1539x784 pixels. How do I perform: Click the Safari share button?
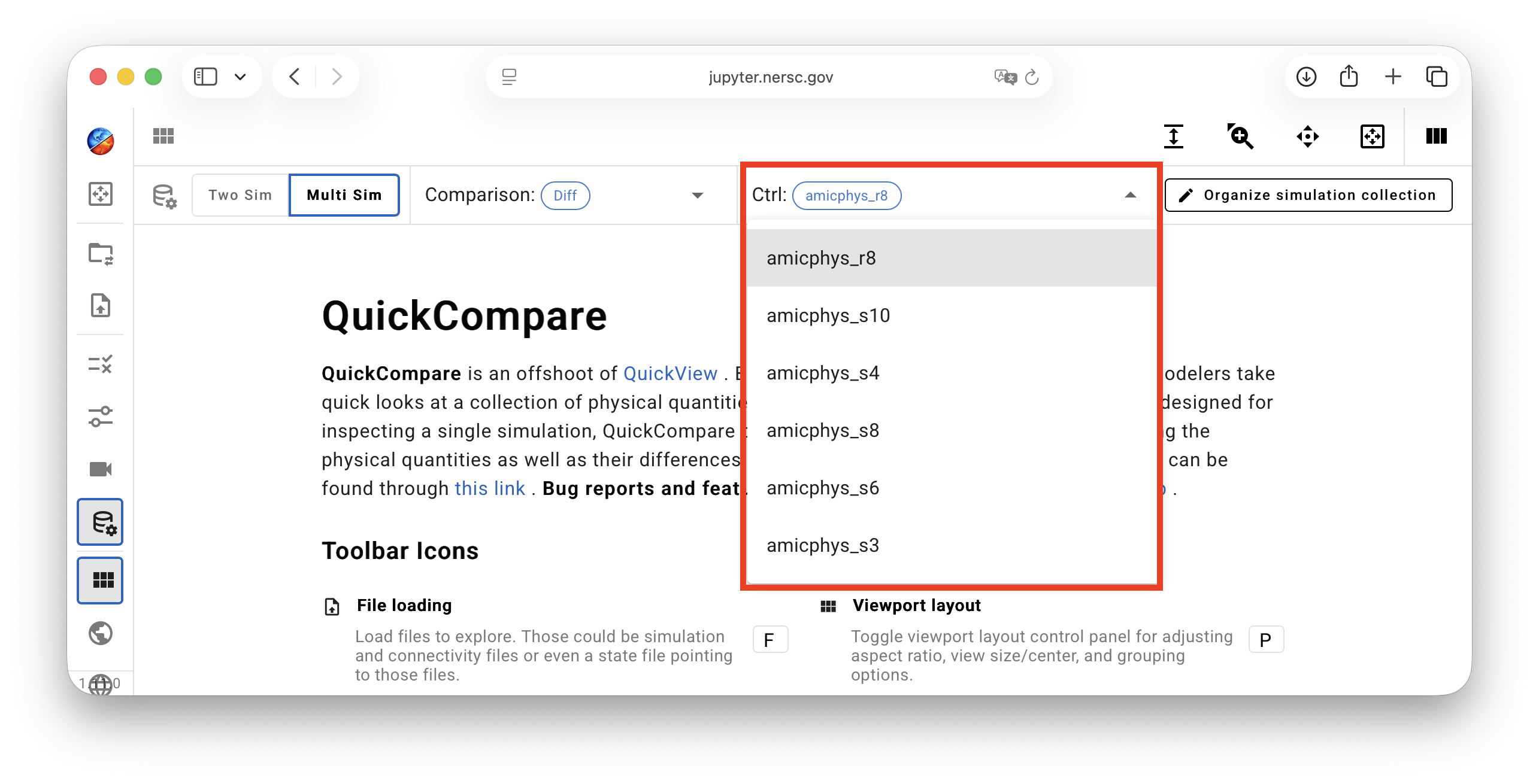[x=1349, y=76]
